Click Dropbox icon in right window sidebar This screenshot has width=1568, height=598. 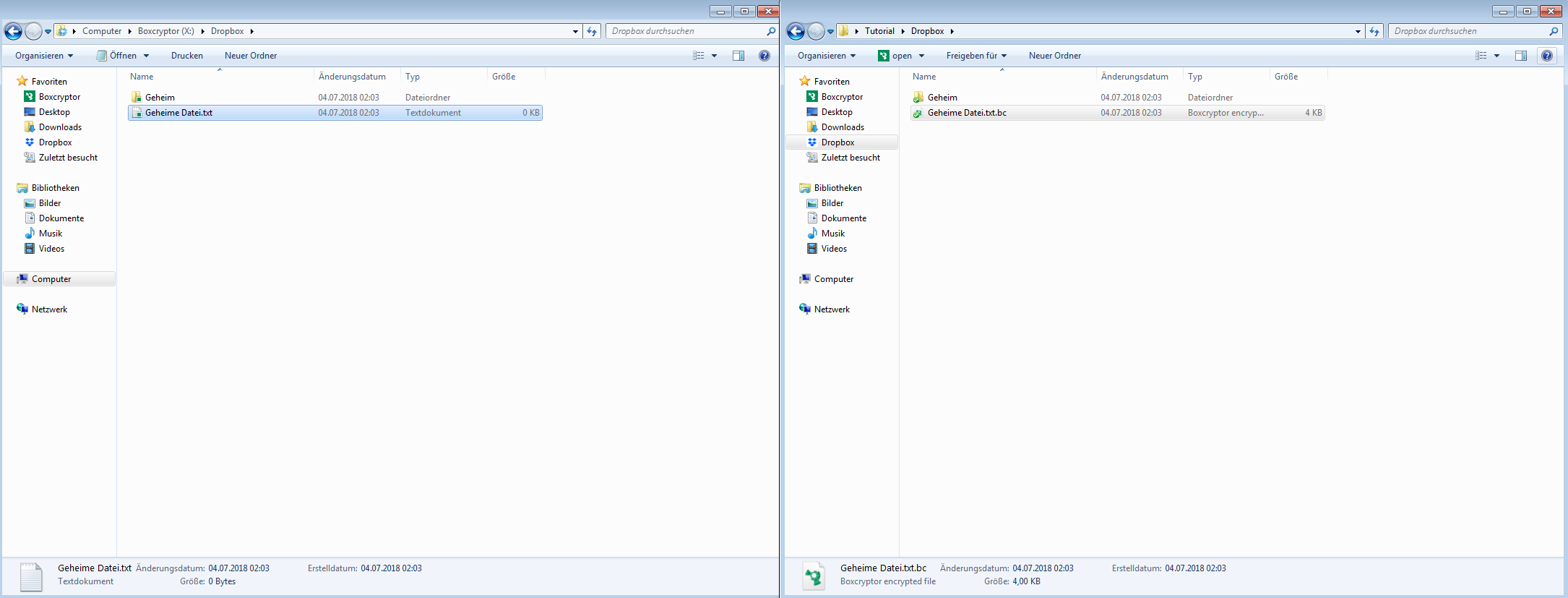click(812, 142)
